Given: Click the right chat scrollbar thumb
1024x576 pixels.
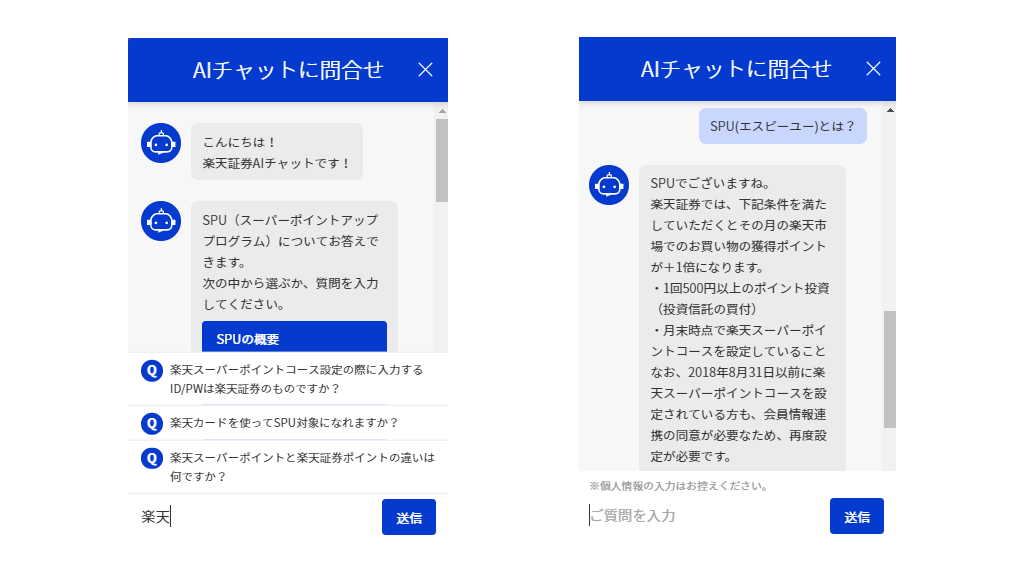Looking at the screenshot, I should (x=890, y=370).
